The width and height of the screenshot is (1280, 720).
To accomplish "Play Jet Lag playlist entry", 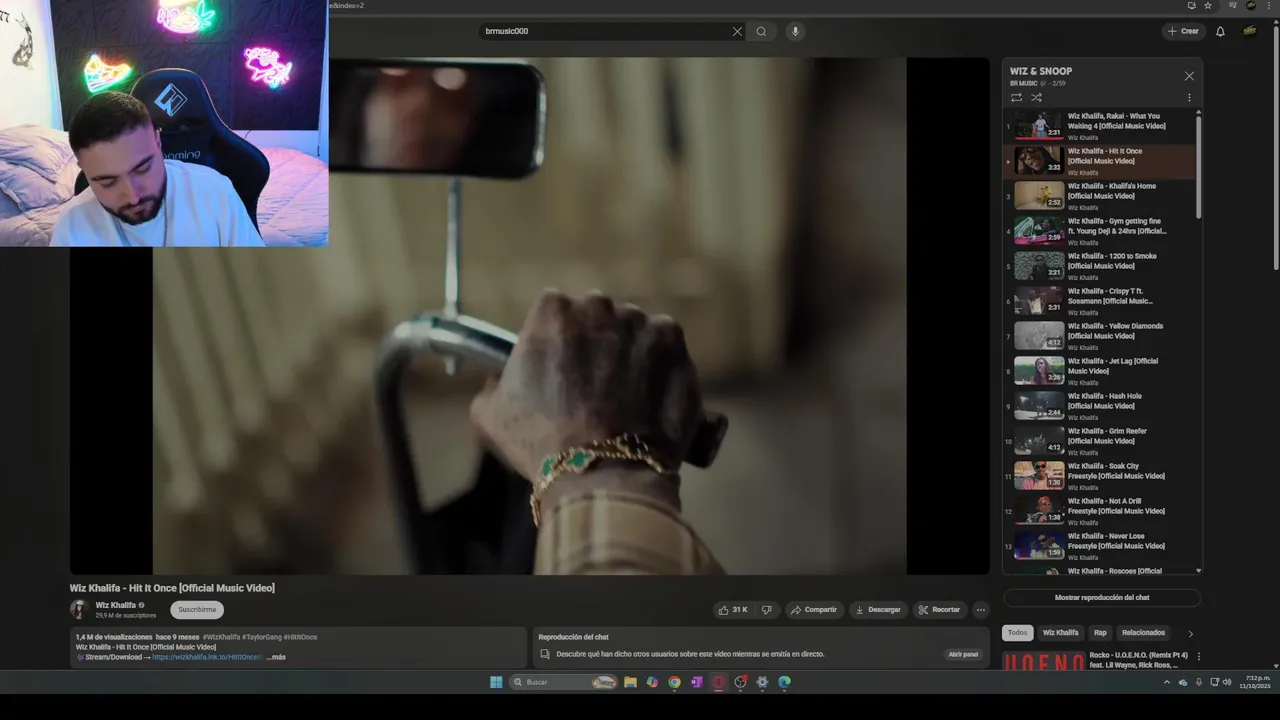I will click(1098, 371).
